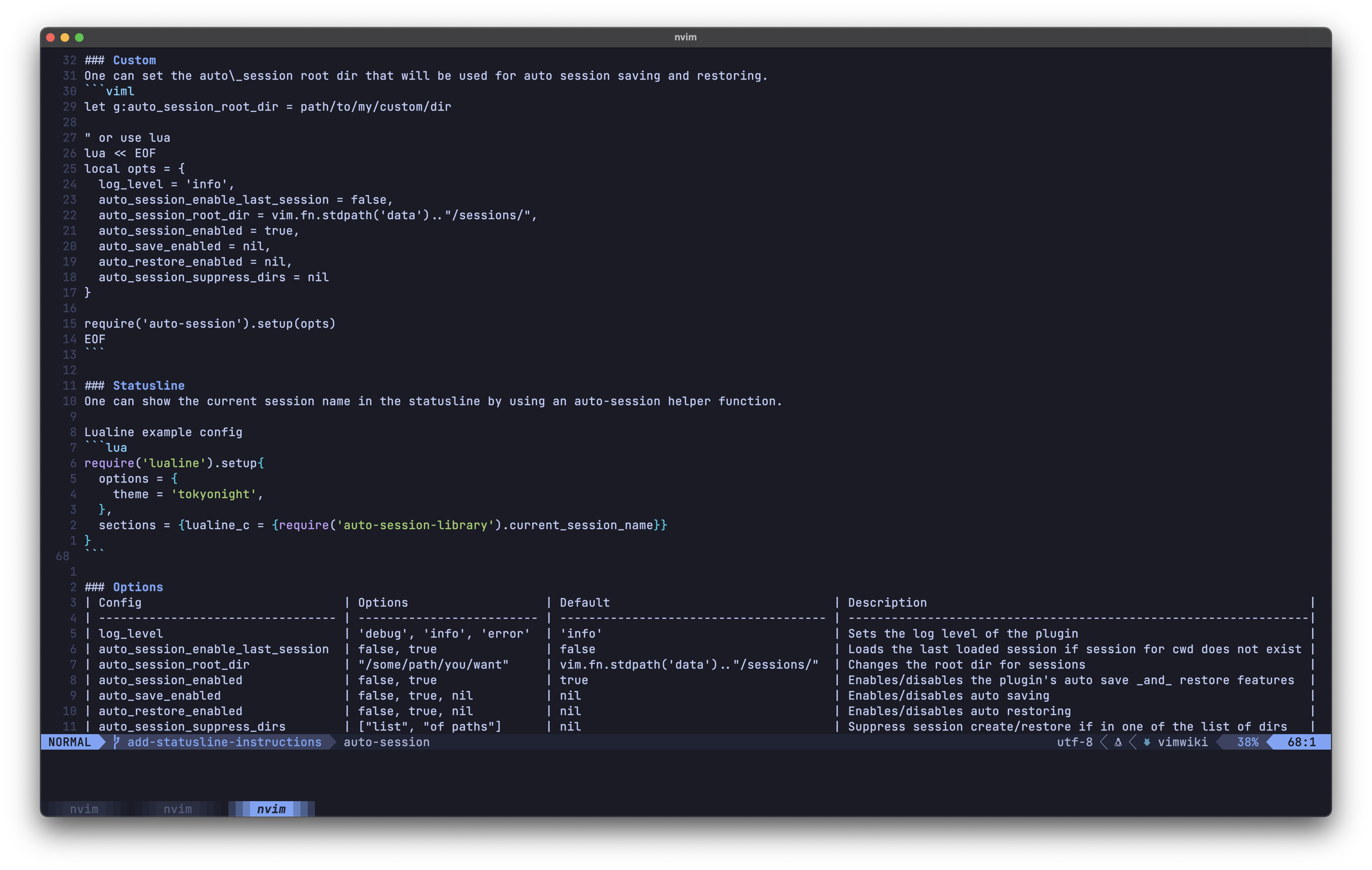This screenshot has width=1372, height=870.
Task: Click the 'Description' table column header
Action: (x=887, y=603)
